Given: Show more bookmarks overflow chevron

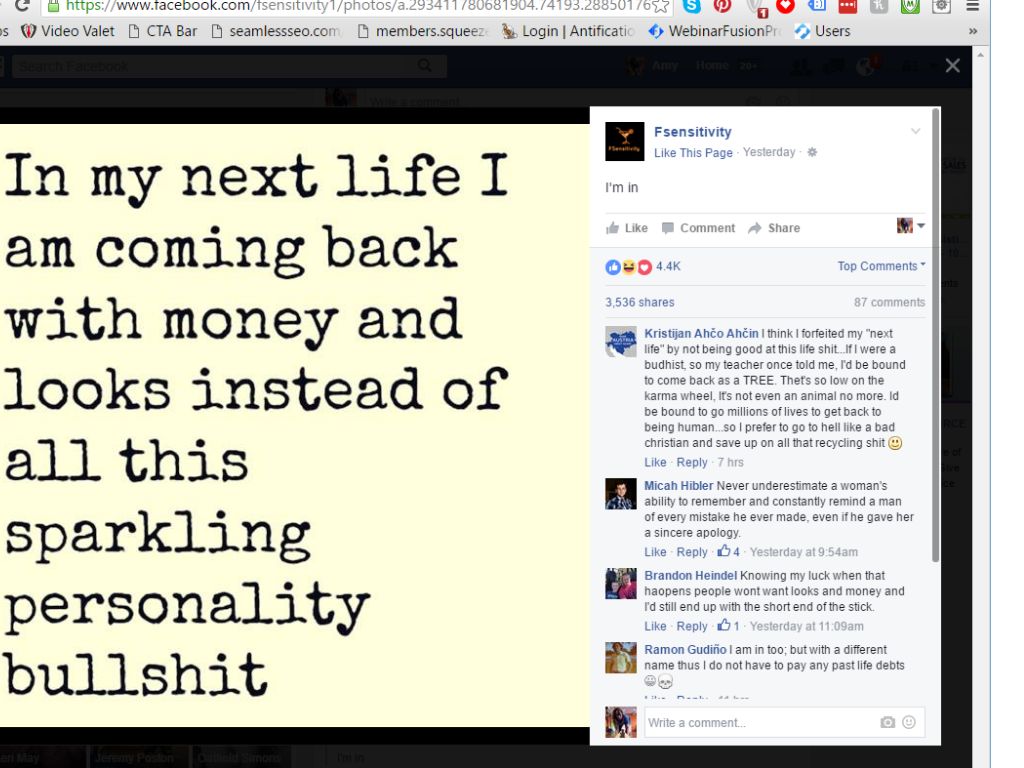Looking at the screenshot, I should (x=972, y=31).
